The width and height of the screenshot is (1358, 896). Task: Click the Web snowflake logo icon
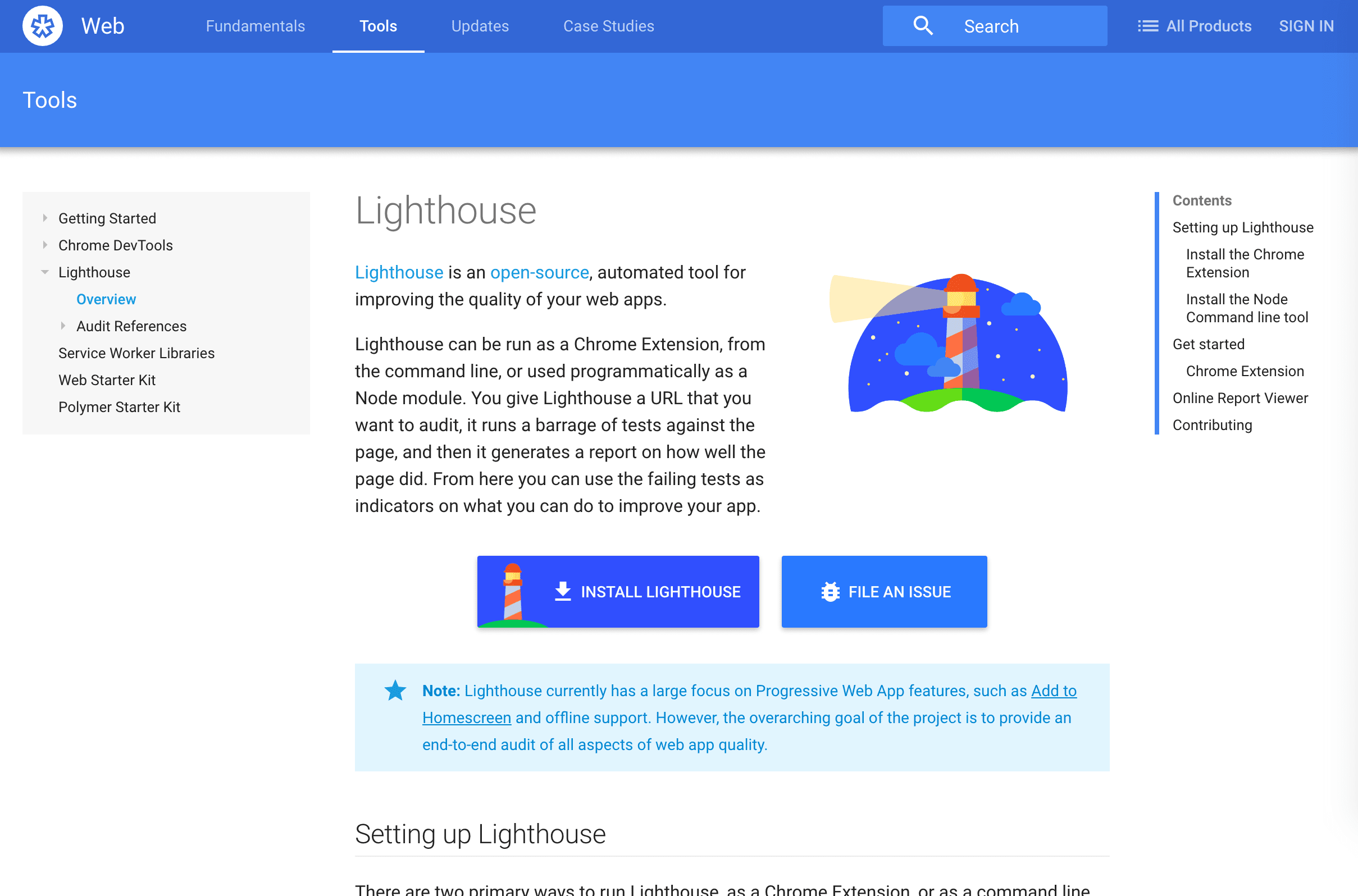[x=41, y=26]
